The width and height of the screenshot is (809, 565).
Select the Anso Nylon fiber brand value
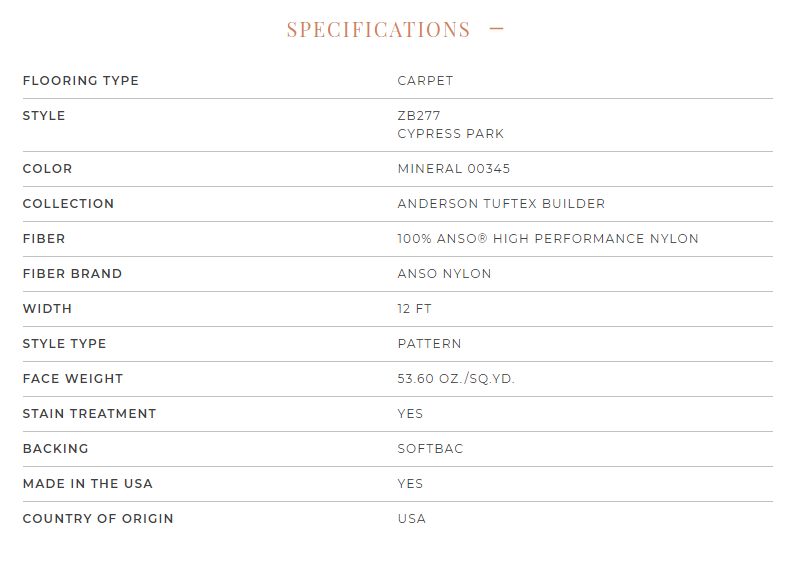[x=444, y=274]
